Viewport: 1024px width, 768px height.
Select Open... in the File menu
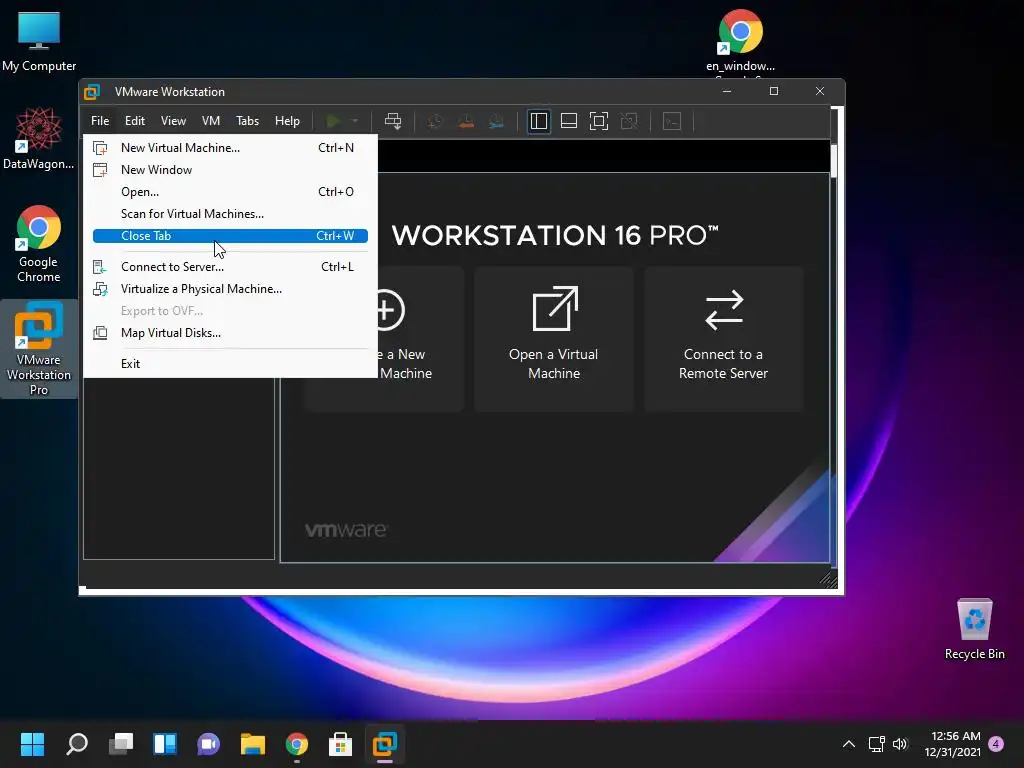[231, 192]
